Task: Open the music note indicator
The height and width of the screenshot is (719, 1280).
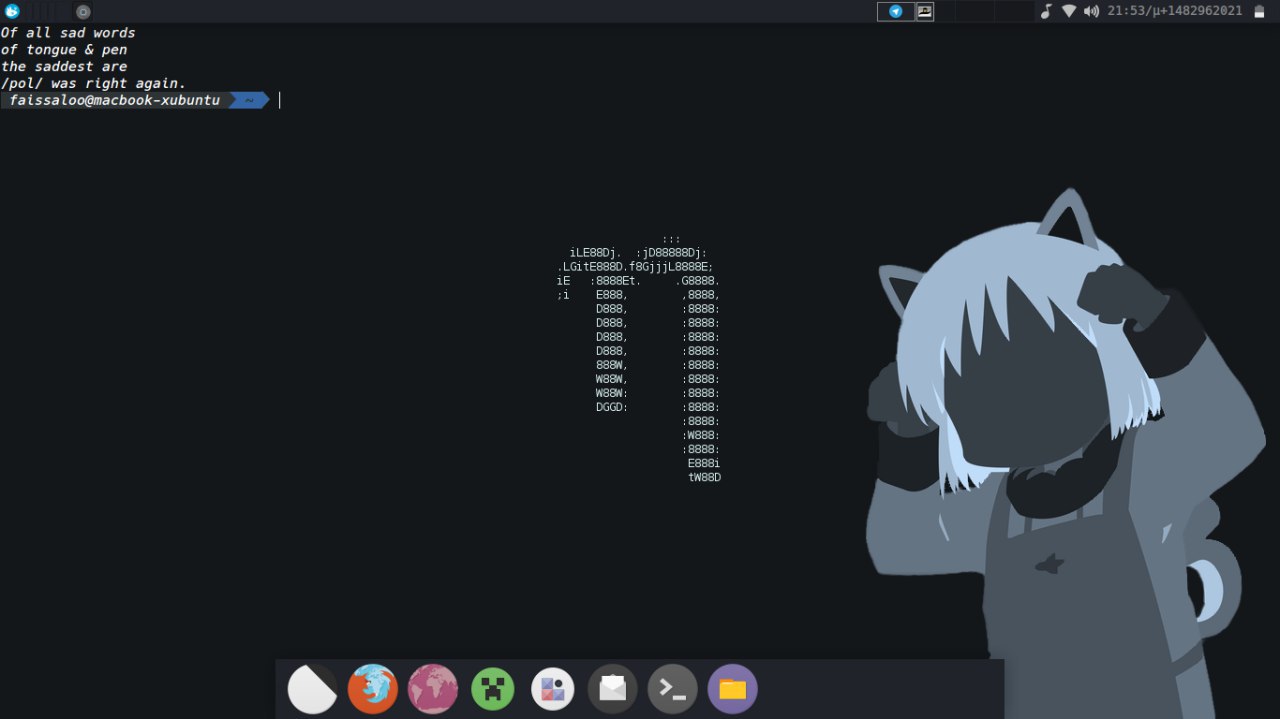Action: [1046, 11]
